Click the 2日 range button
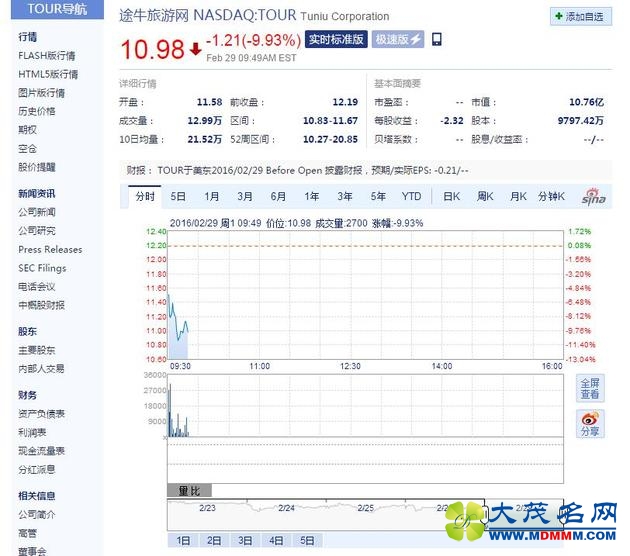Viewport: 630px width, 556px height. click(x=214, y=541)
